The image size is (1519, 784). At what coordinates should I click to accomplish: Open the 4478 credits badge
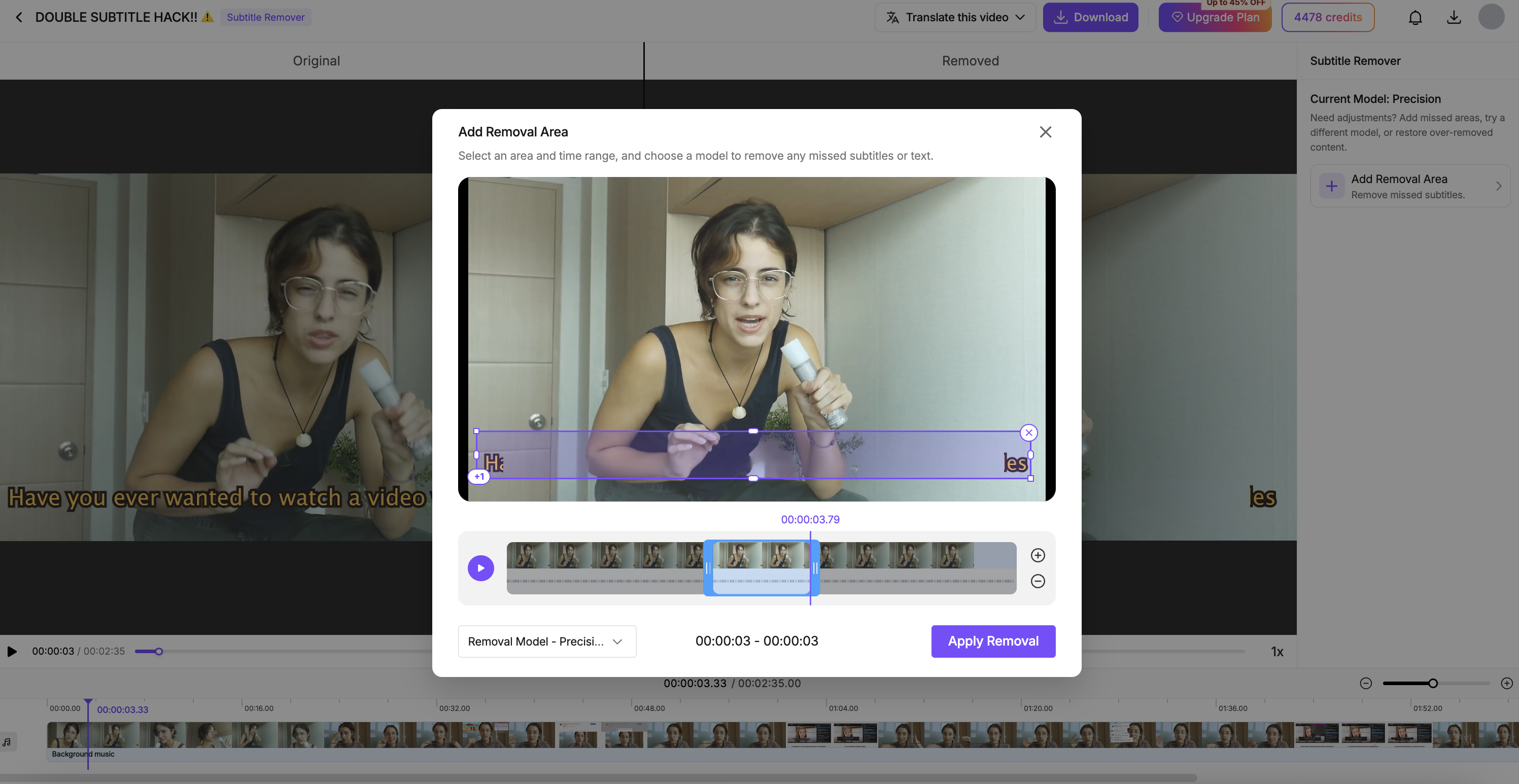(1327, 17)
